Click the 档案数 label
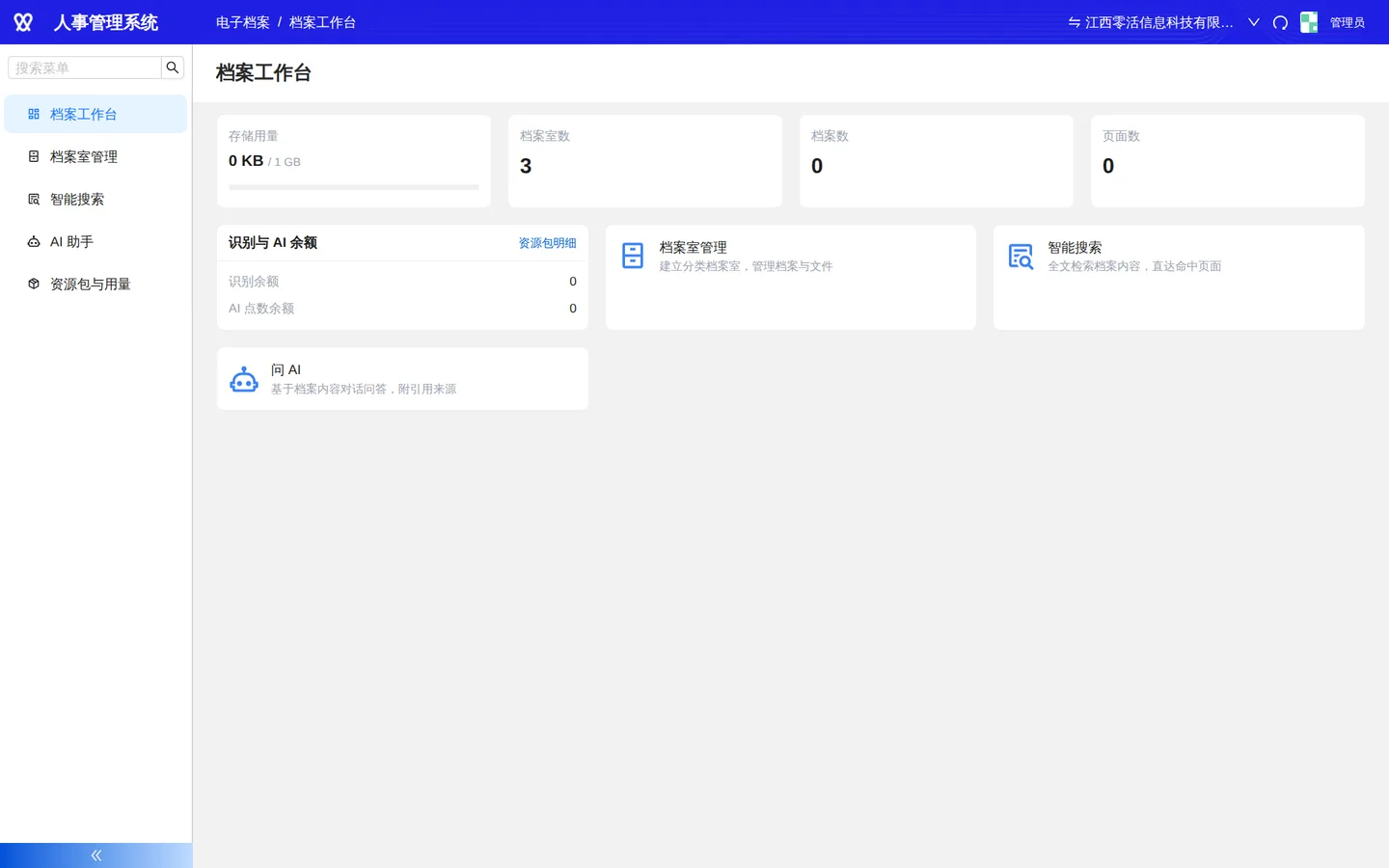This screenshot has height=868, width=1389. [x=830, y=136]
